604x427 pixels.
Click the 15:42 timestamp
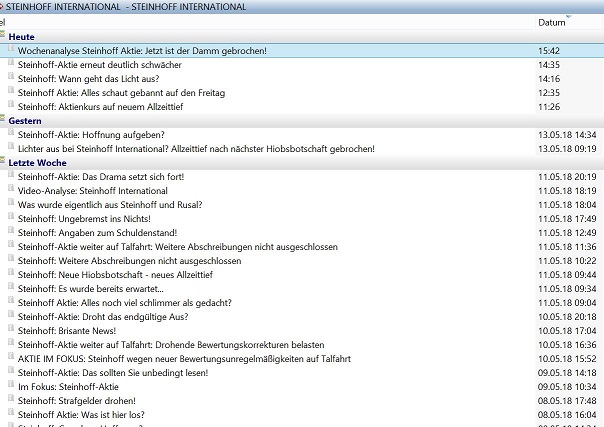click(x=549, y=51)
